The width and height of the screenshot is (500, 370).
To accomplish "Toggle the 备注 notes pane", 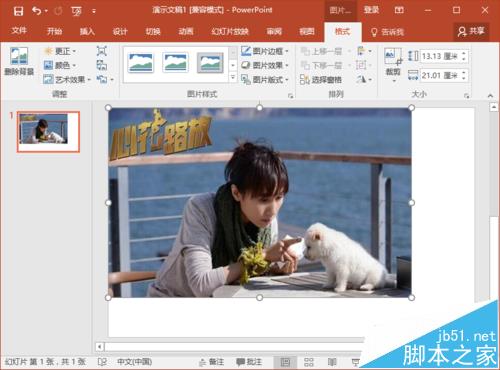I will (211, 362).
